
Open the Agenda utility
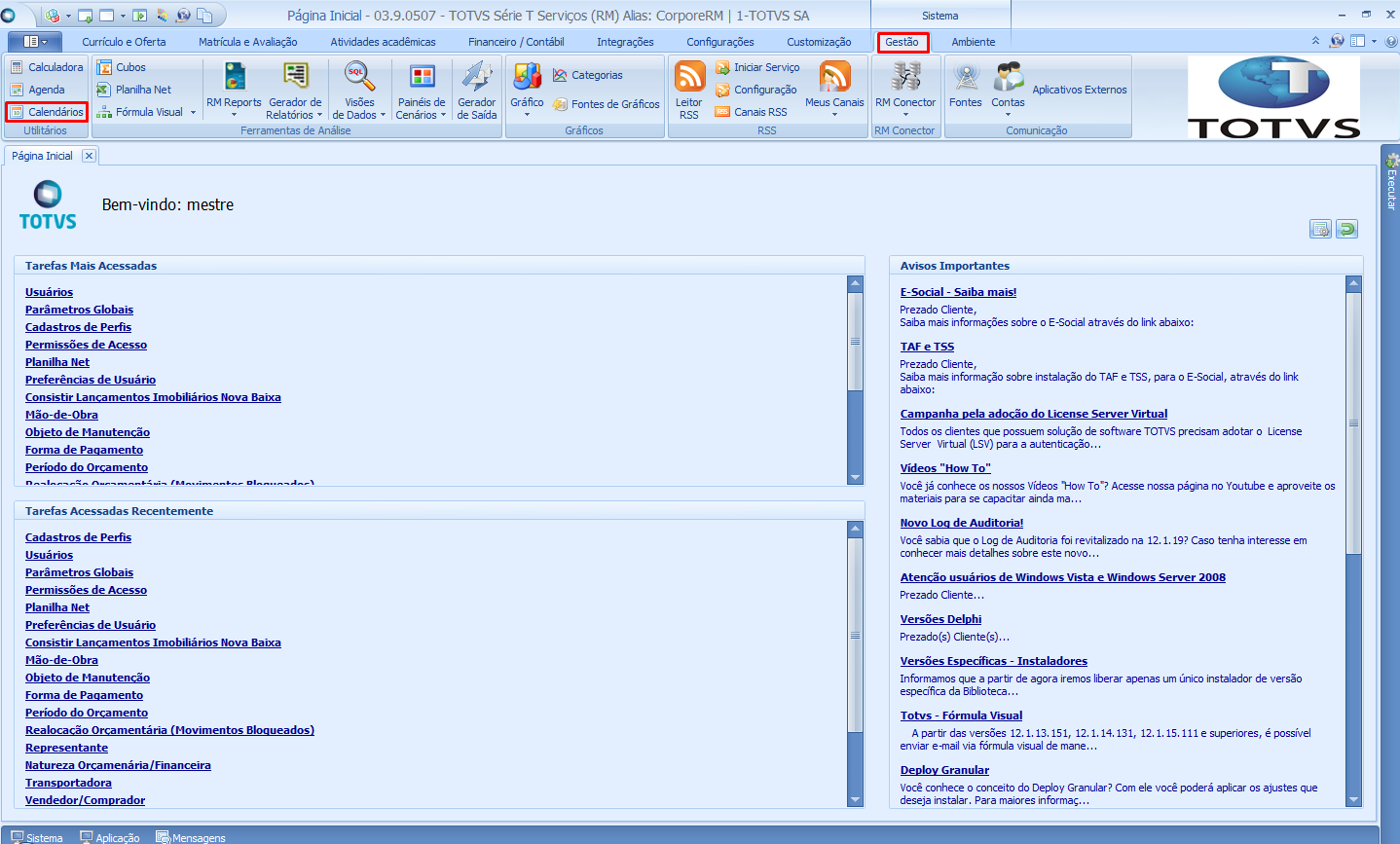coord(38,90)
